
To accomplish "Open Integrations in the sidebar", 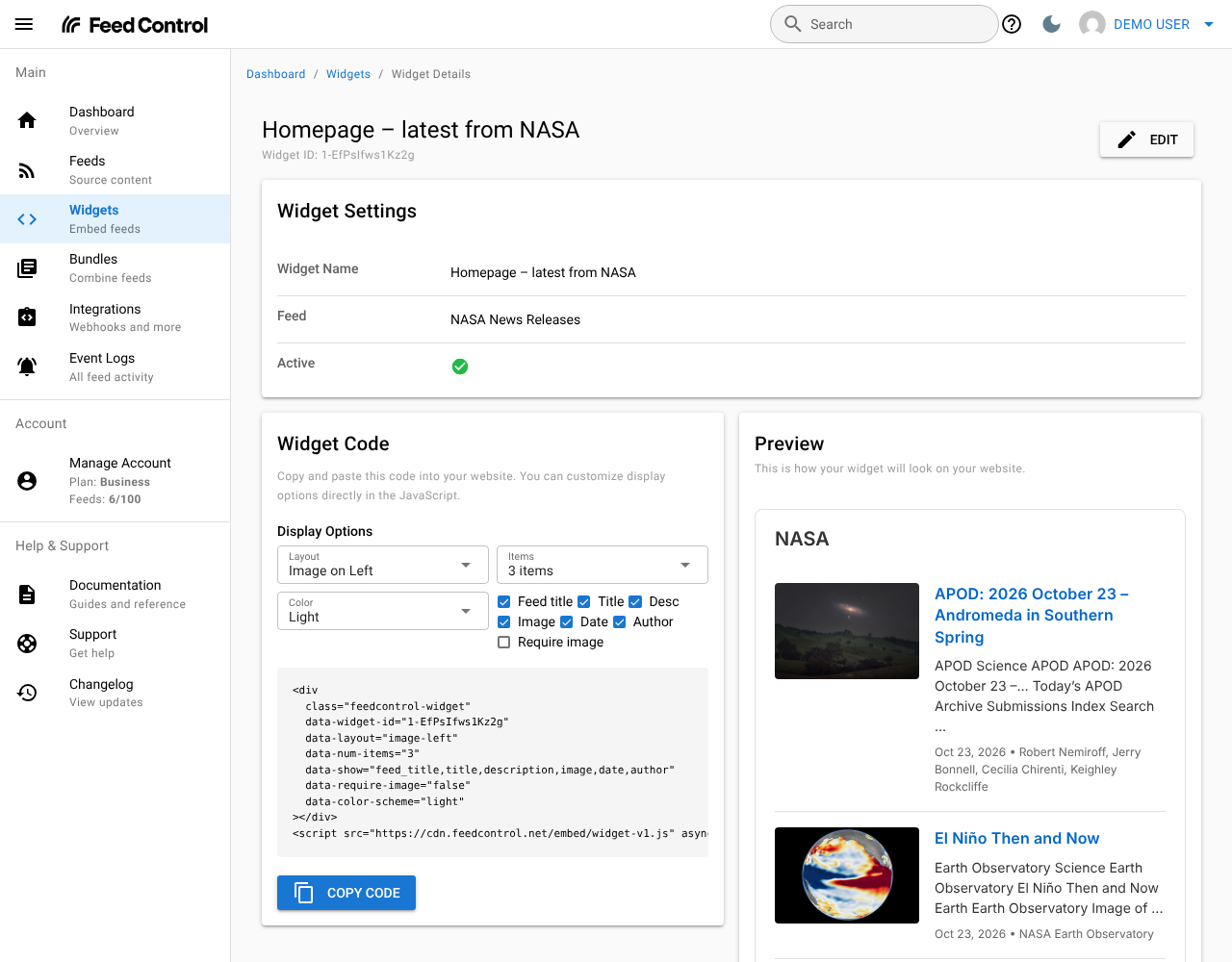I will 115,317.
